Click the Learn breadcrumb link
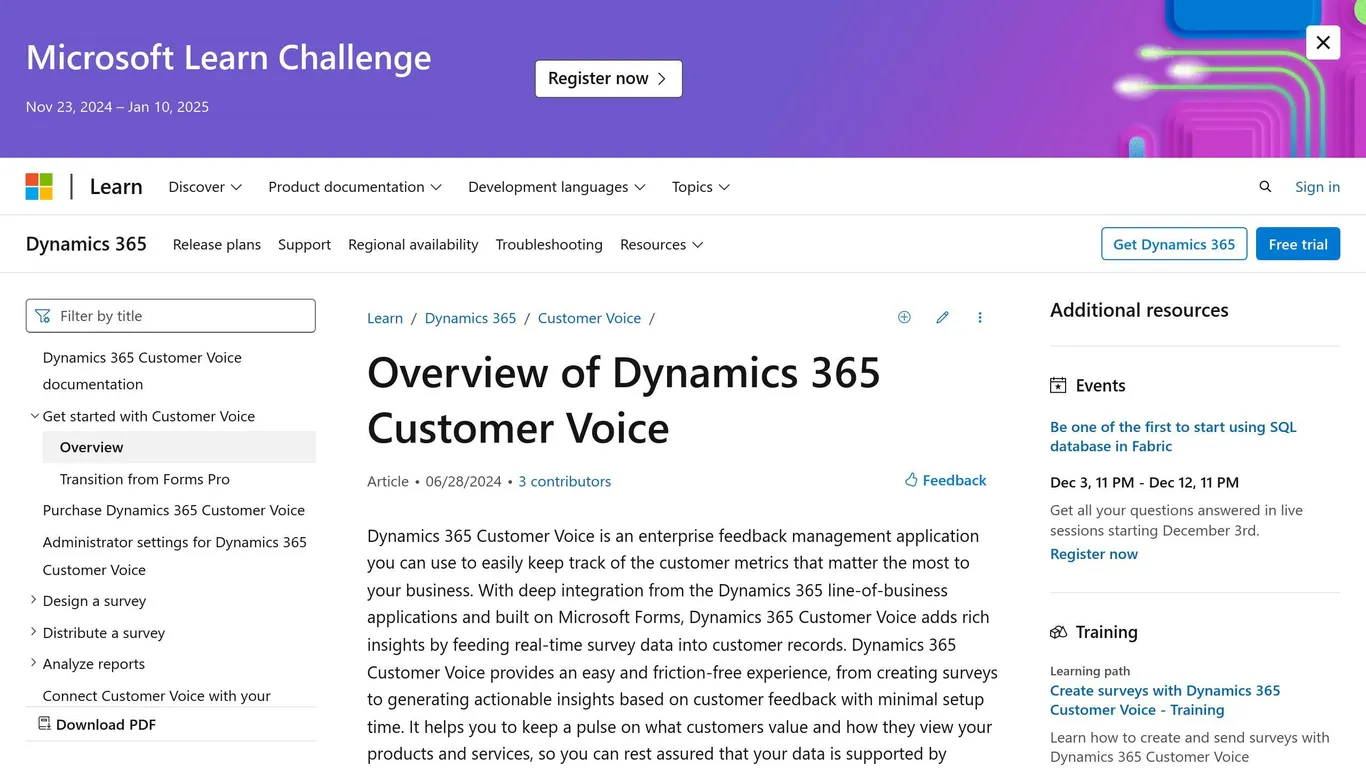Screen dimensions: 1366x768 click(x=385, y=318)
